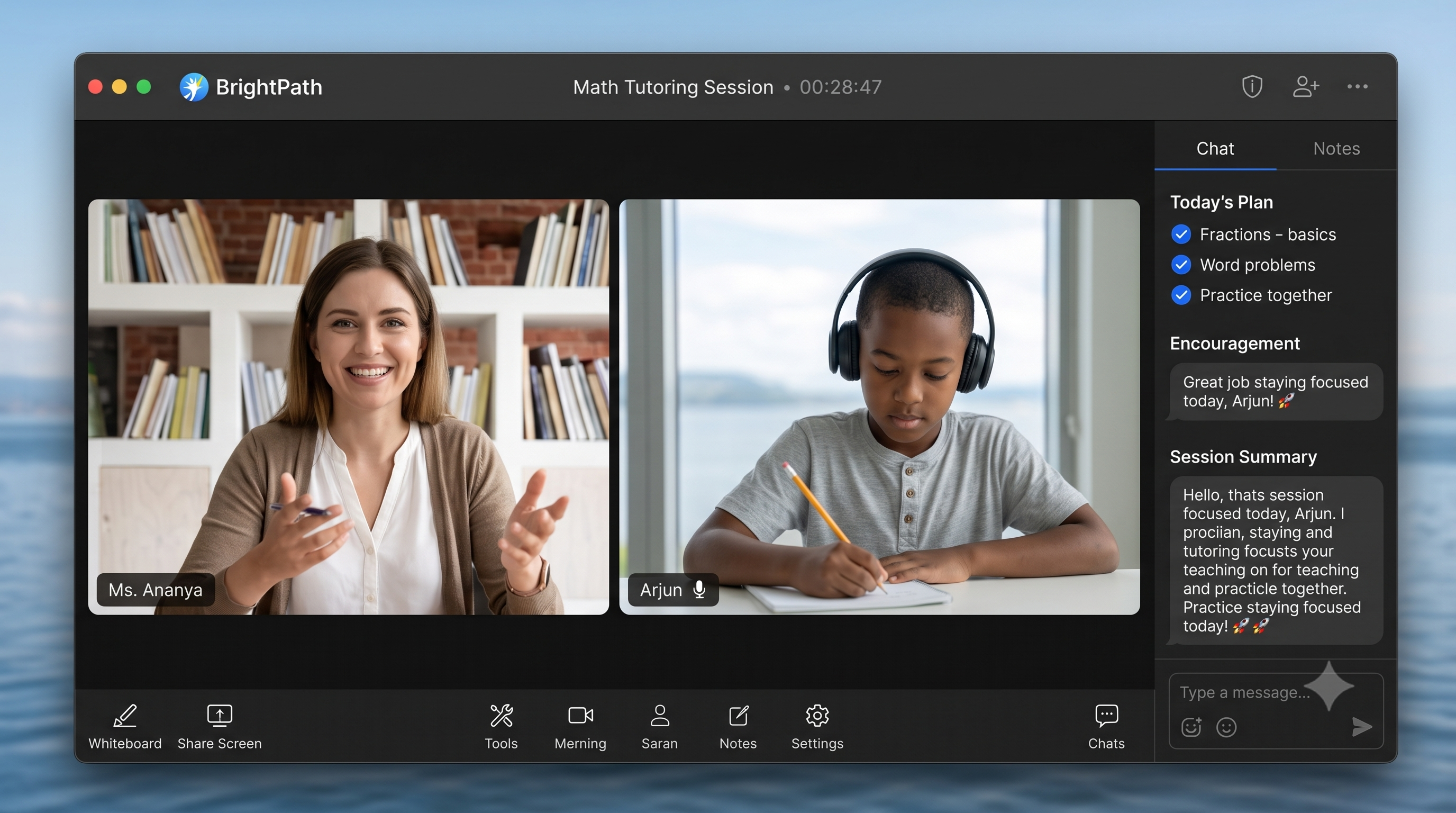The height and width of the screenshot is (813, 1456).
Task: Switch to the Chat tab
Action: point(1215,148)
